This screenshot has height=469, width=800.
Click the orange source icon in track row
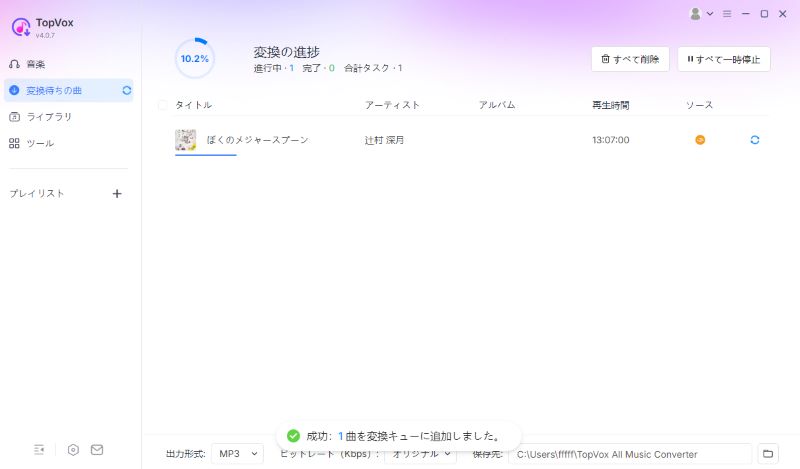click(700, 140)
